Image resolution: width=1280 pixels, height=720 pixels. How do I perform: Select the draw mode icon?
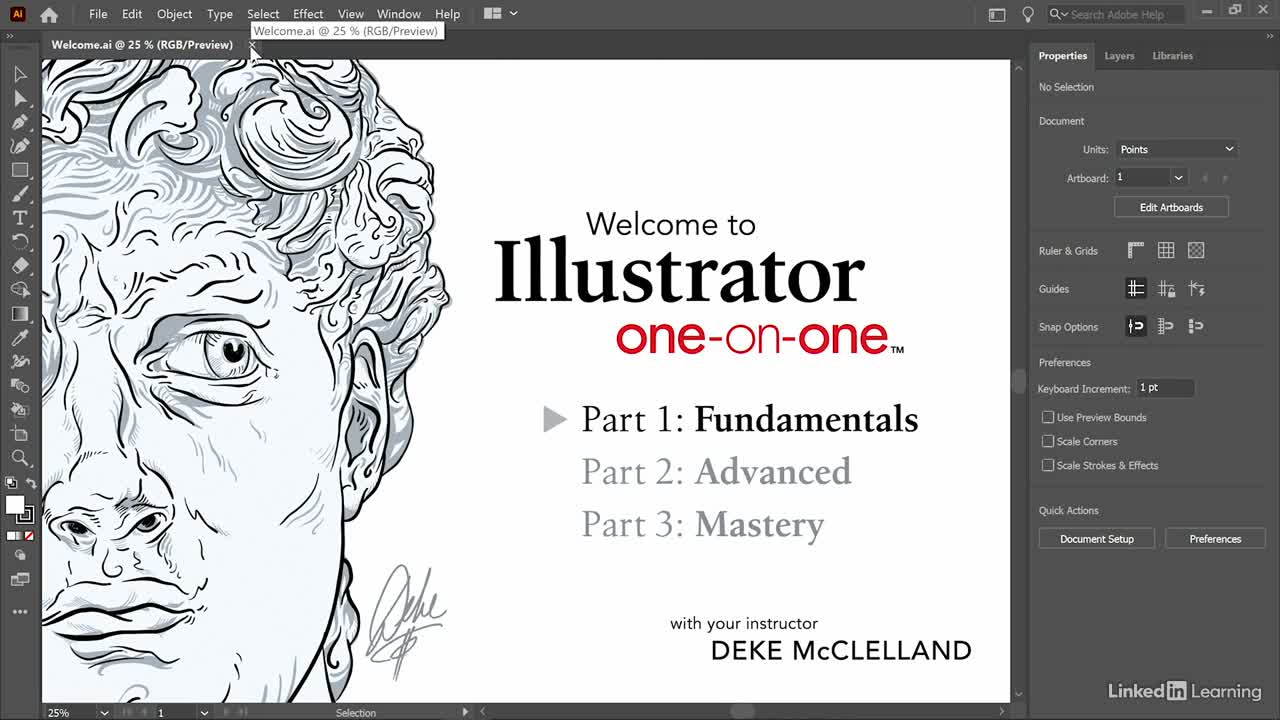(20, 556)
